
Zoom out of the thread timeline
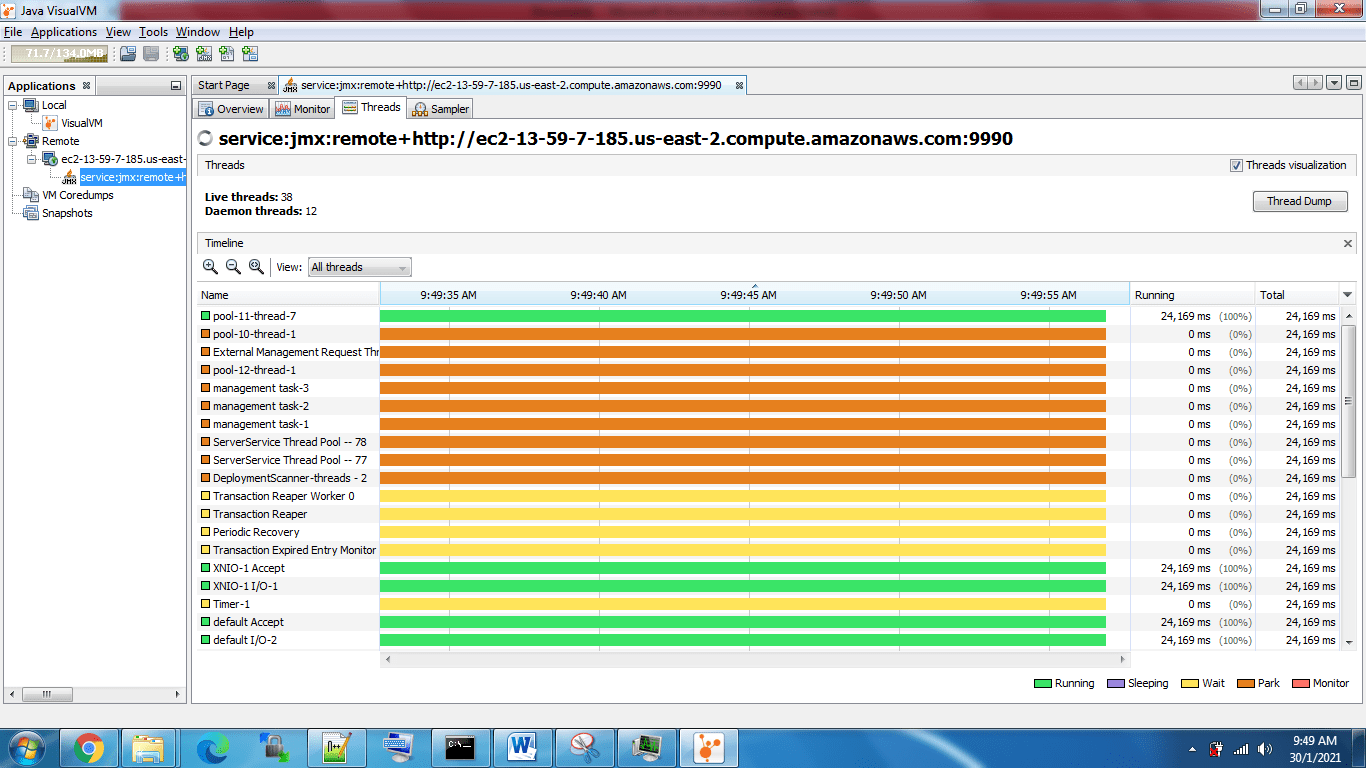click(x=233, y=267)
